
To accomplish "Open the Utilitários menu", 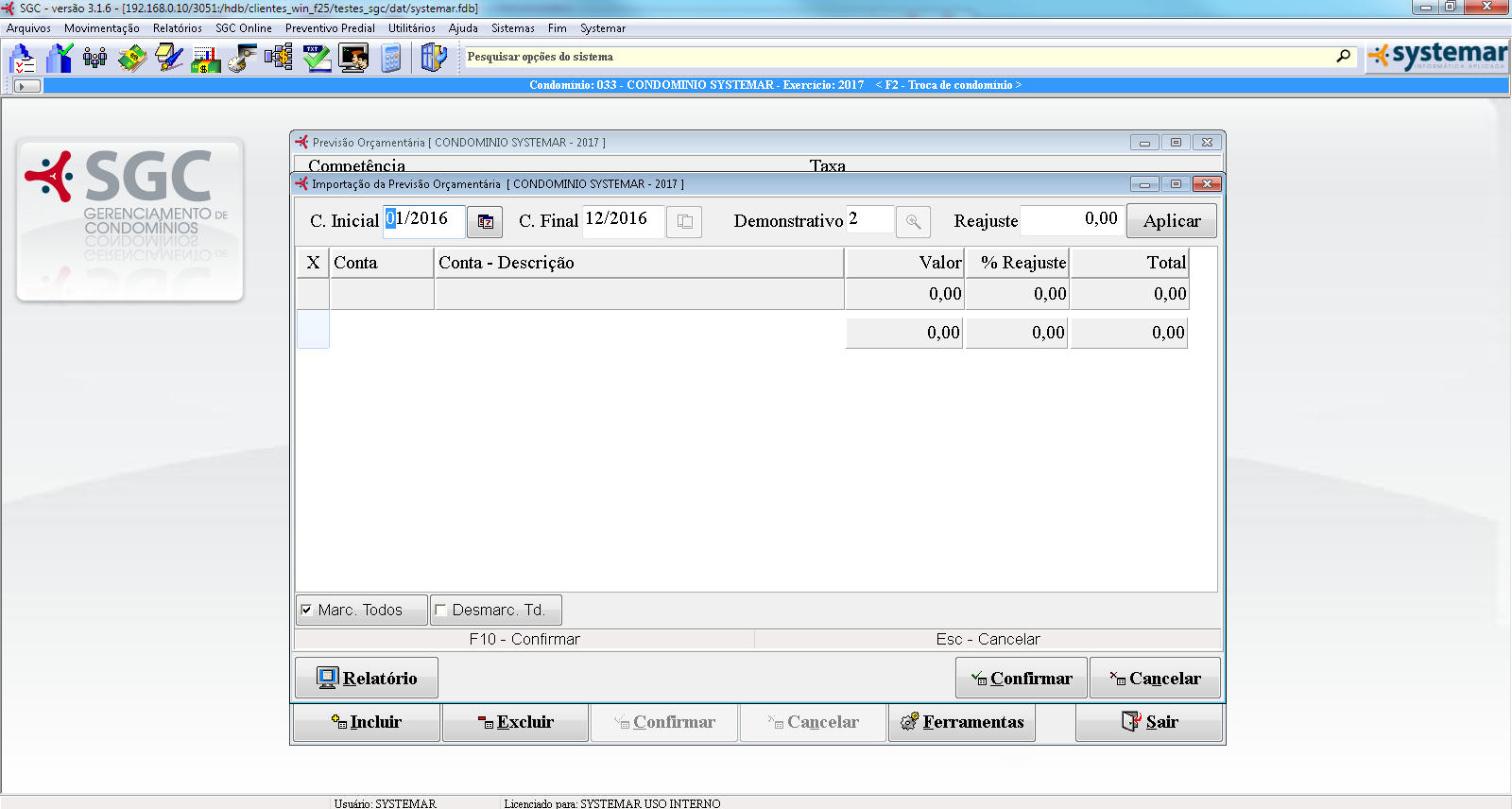I will coord(411,28).
